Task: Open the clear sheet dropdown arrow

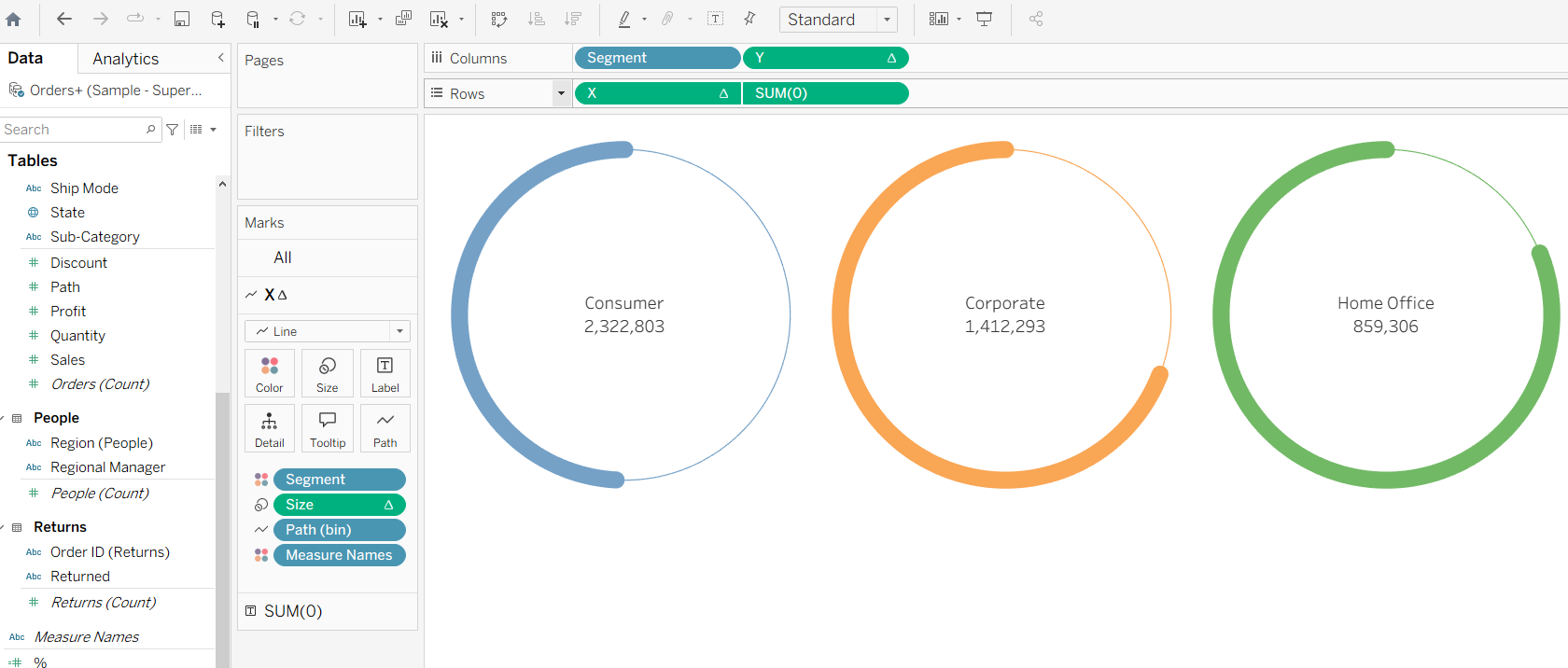Action: [461, 19]
